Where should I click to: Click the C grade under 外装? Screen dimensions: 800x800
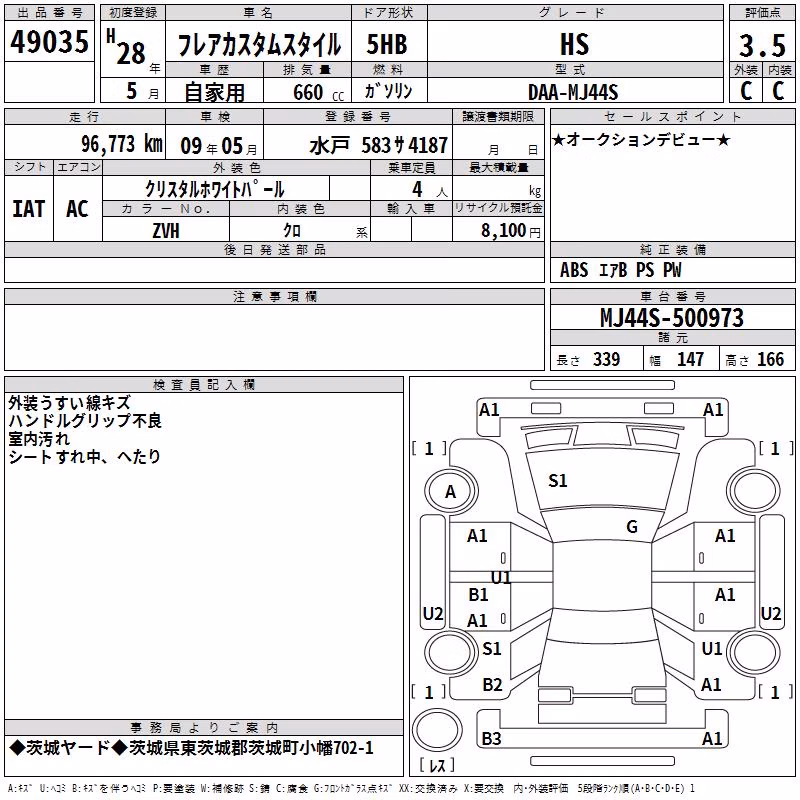tap(746, 91)
